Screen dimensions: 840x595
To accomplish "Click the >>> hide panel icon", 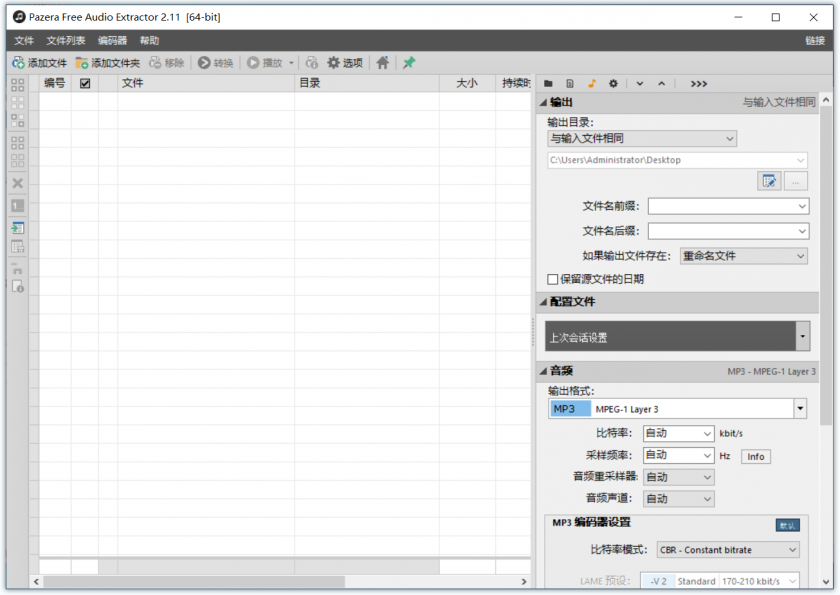I will 699,84.
